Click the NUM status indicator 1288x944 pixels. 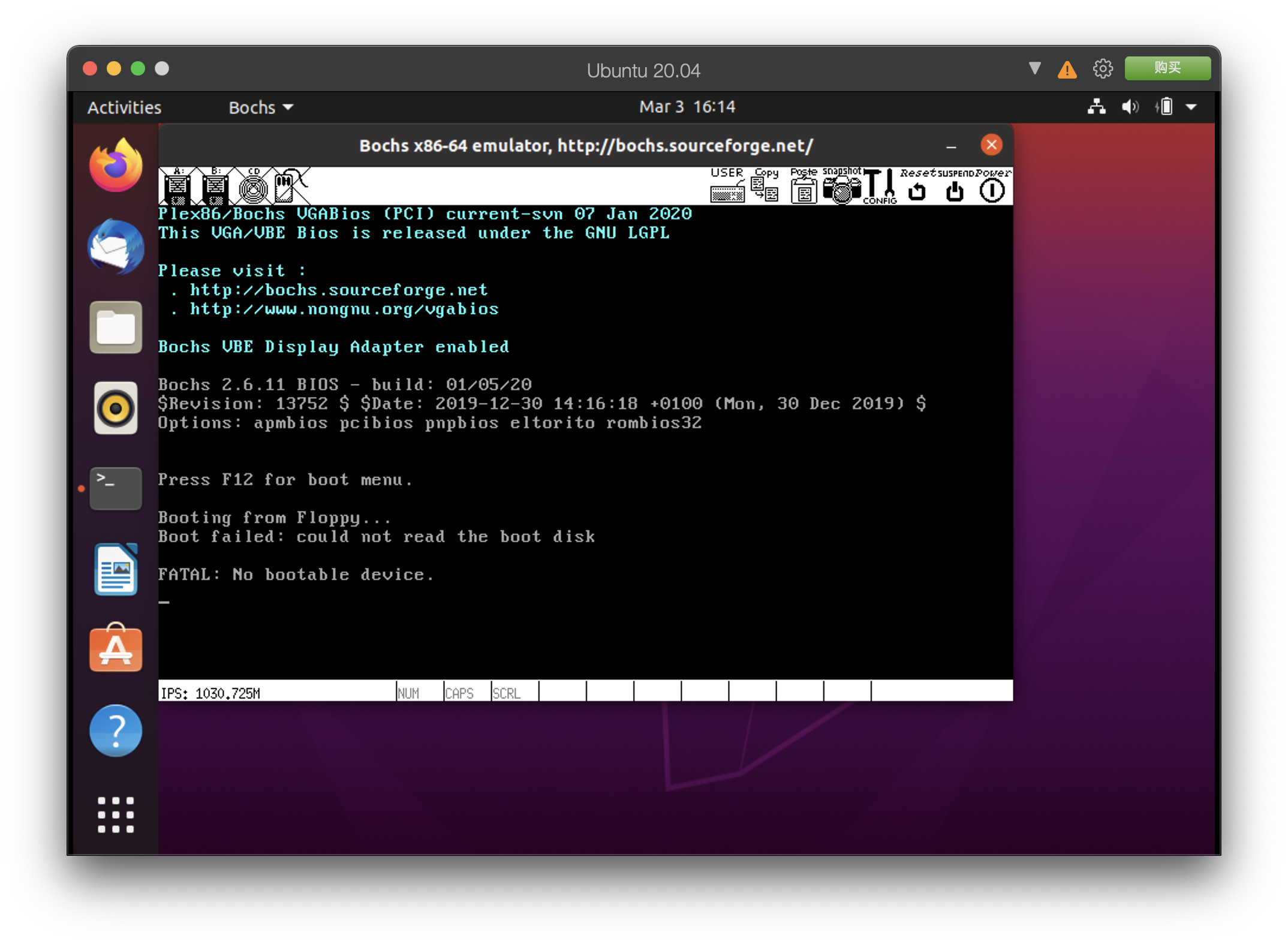(408, 693)
